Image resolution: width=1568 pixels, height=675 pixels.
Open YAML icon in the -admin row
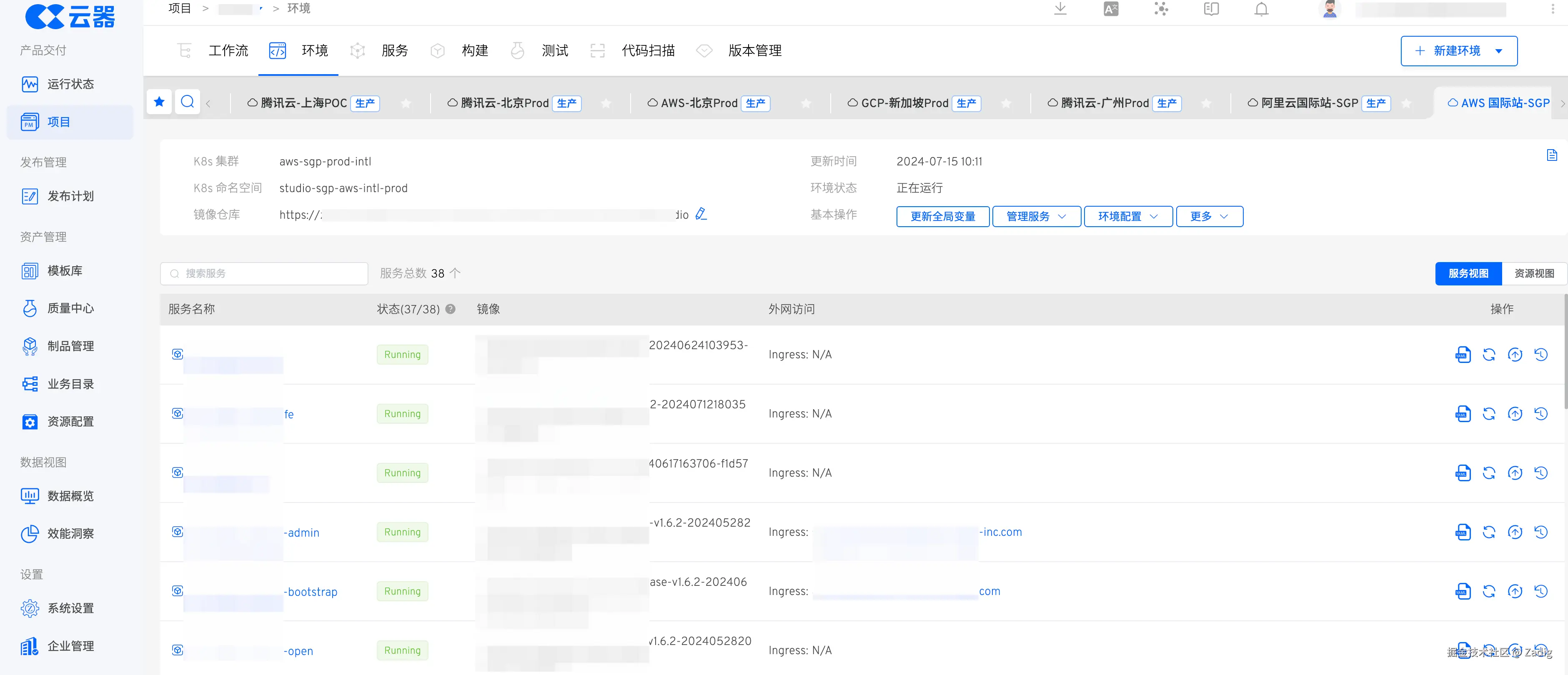click(x=1463, y=532)
